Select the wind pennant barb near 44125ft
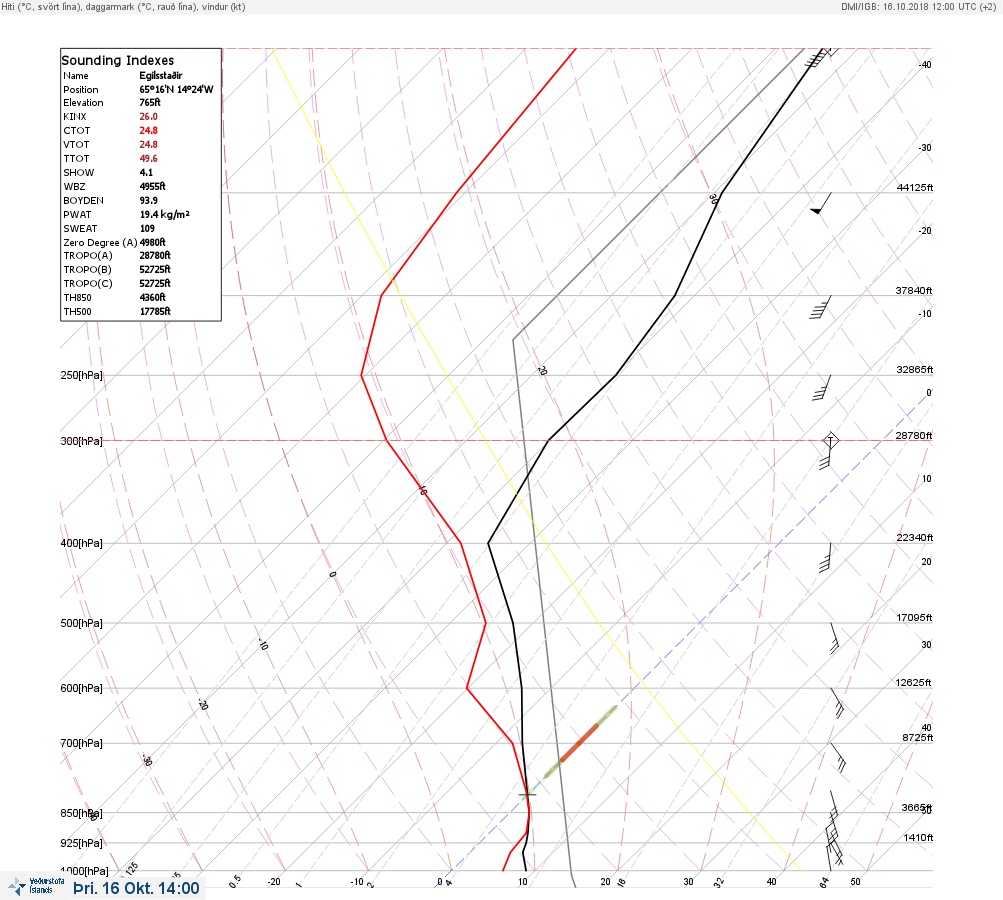This screenshot has height=900, width=1003. [821, 203]
